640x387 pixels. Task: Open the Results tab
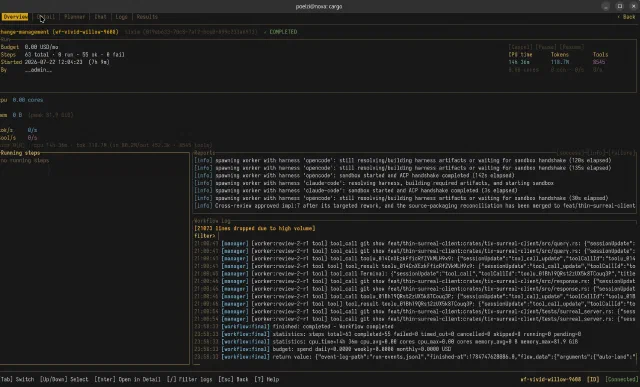point(147,17)
